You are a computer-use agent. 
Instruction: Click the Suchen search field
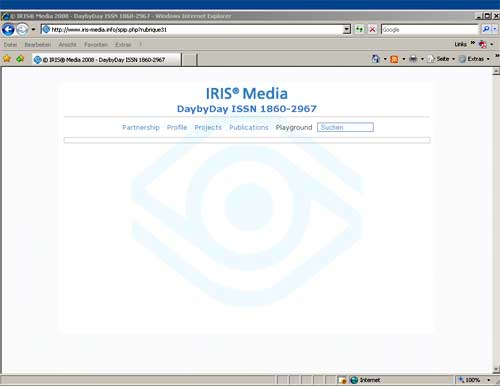[345, 127]
